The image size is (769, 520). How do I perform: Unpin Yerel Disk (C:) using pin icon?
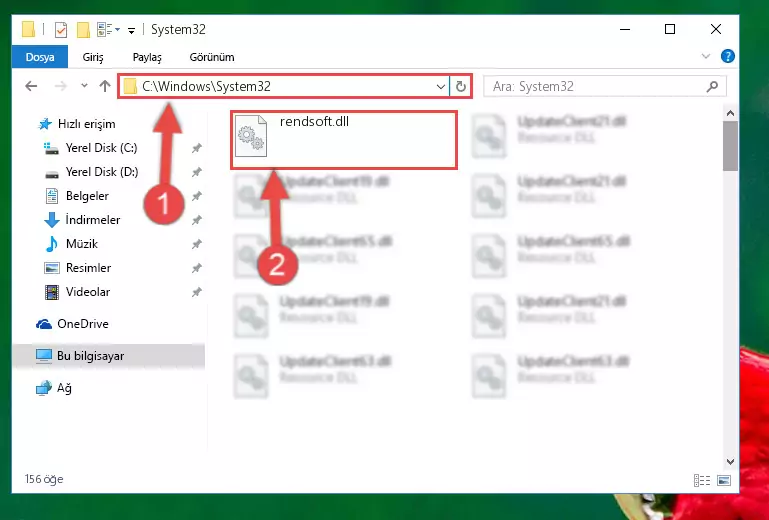197,148
